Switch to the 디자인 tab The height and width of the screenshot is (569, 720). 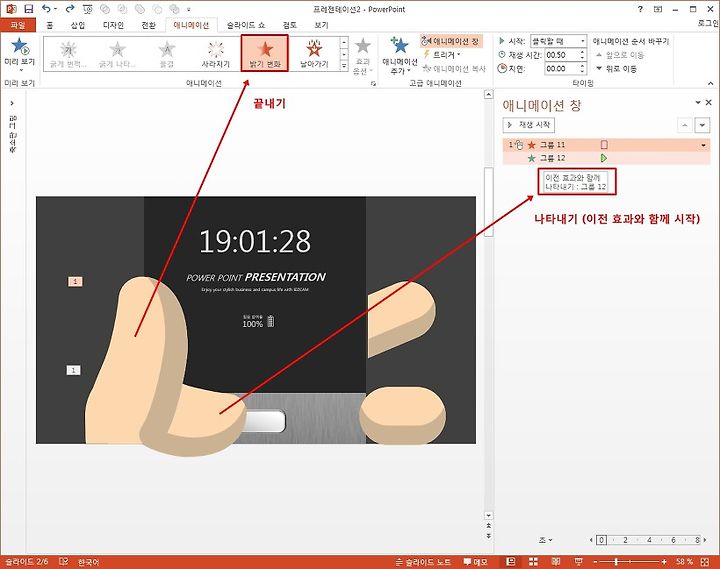(x=113, y=25)
